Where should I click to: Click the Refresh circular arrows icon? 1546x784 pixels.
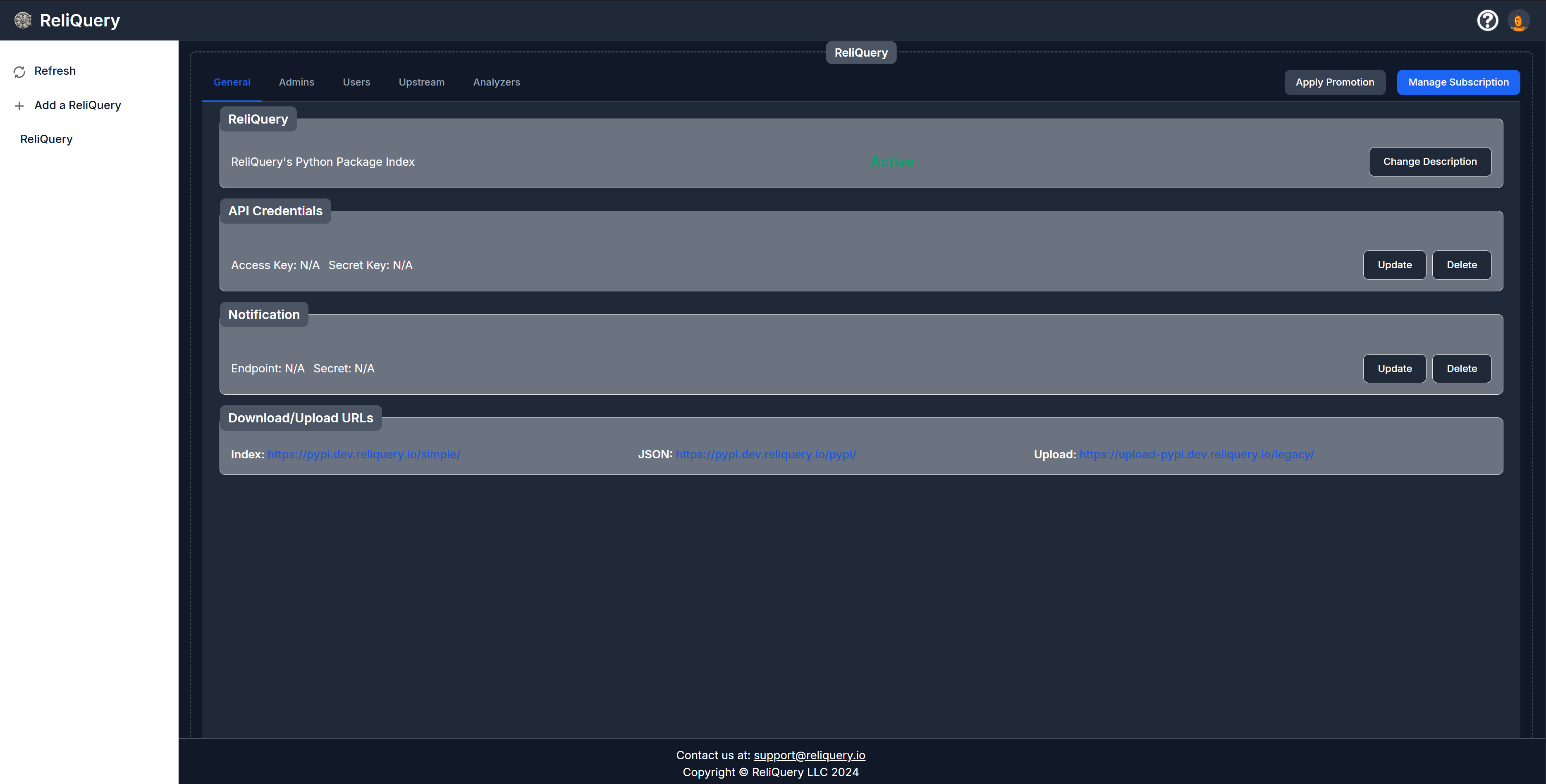(x=19, y=72)
